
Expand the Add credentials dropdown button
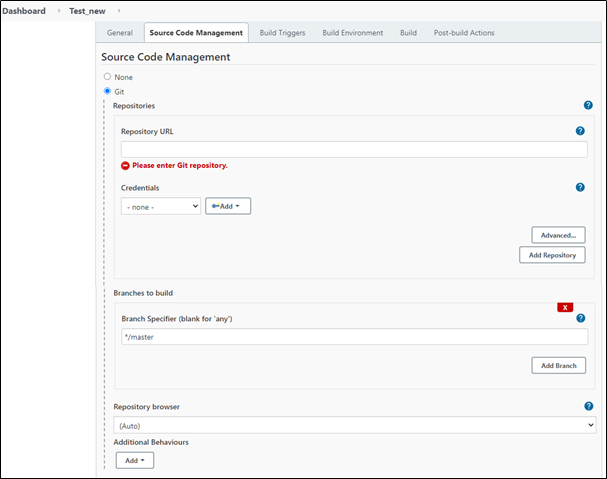click(228, 206)
